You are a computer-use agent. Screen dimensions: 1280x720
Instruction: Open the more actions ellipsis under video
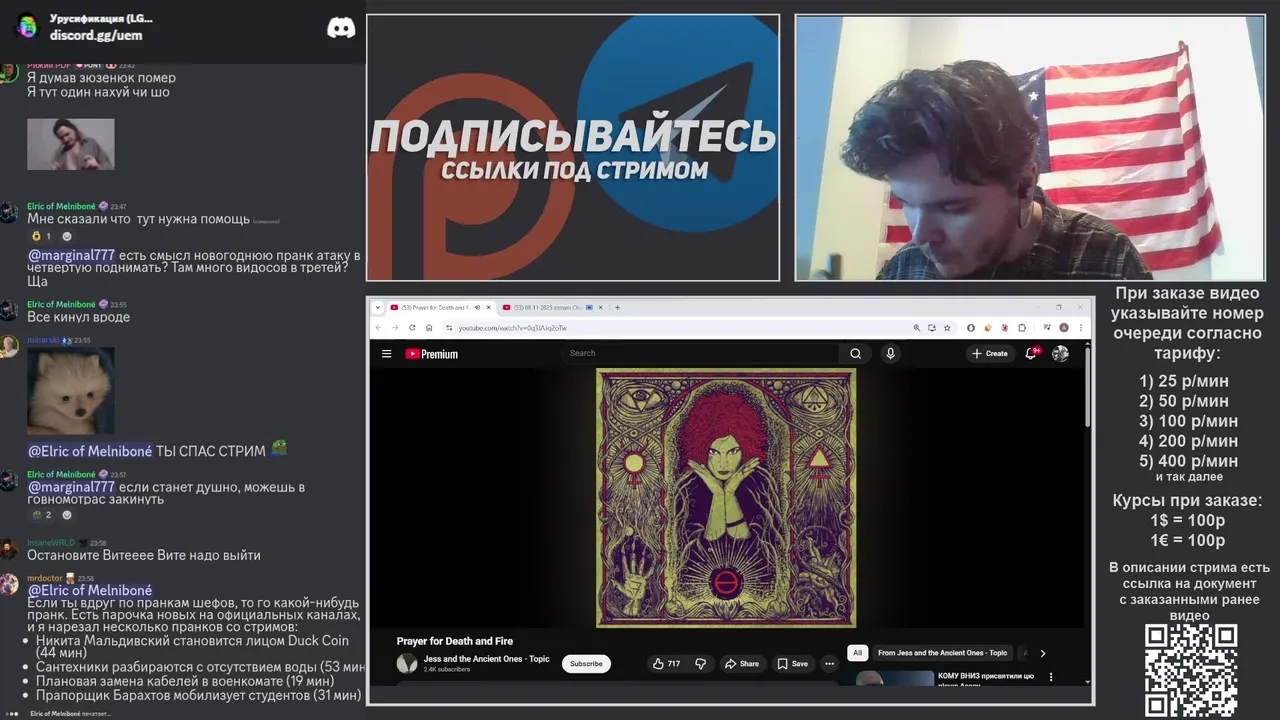[829, 663]
